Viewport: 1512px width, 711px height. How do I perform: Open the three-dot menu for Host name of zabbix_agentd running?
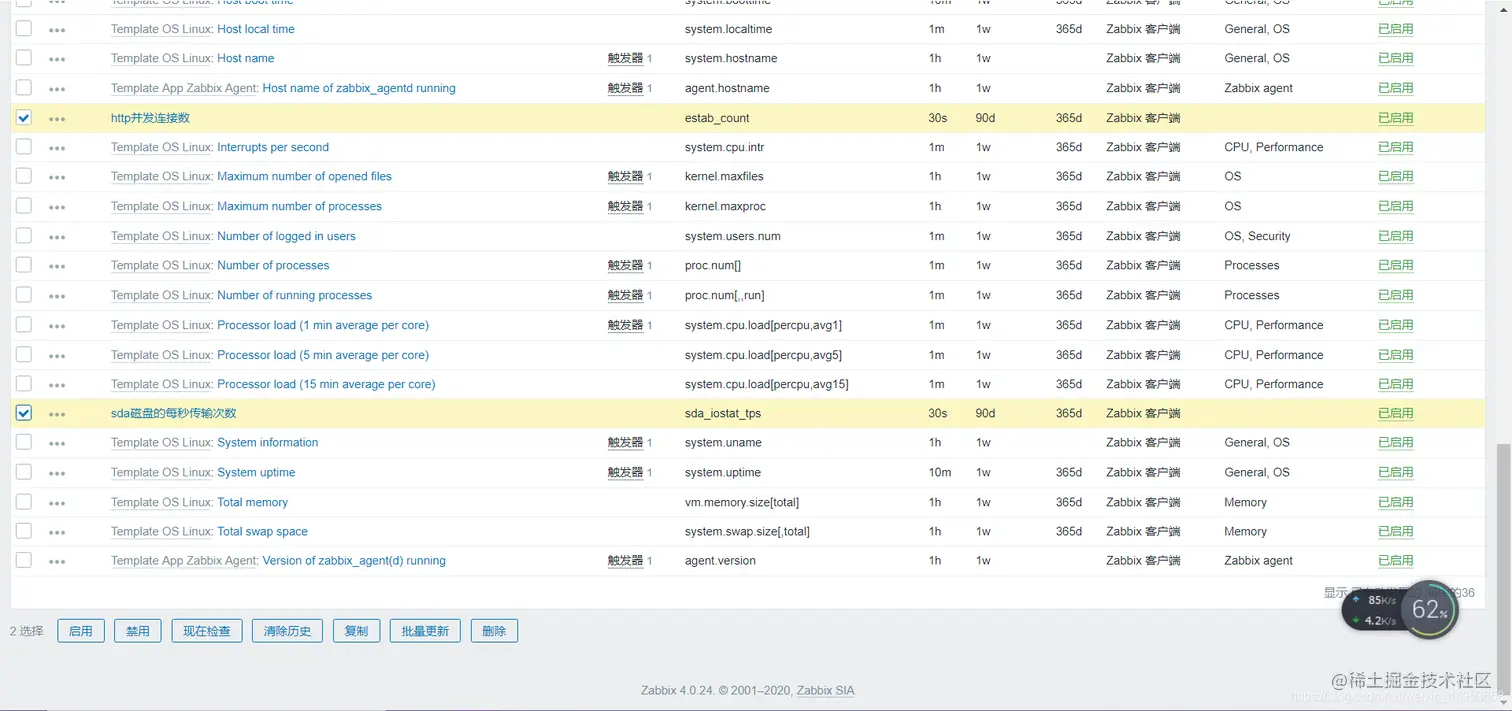coord(57,89)
